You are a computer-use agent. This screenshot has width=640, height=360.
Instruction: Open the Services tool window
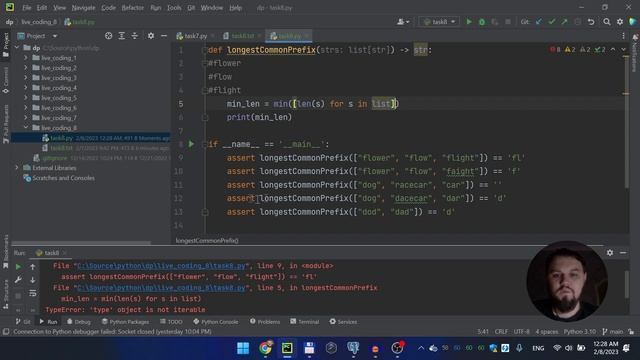[343, 322]
